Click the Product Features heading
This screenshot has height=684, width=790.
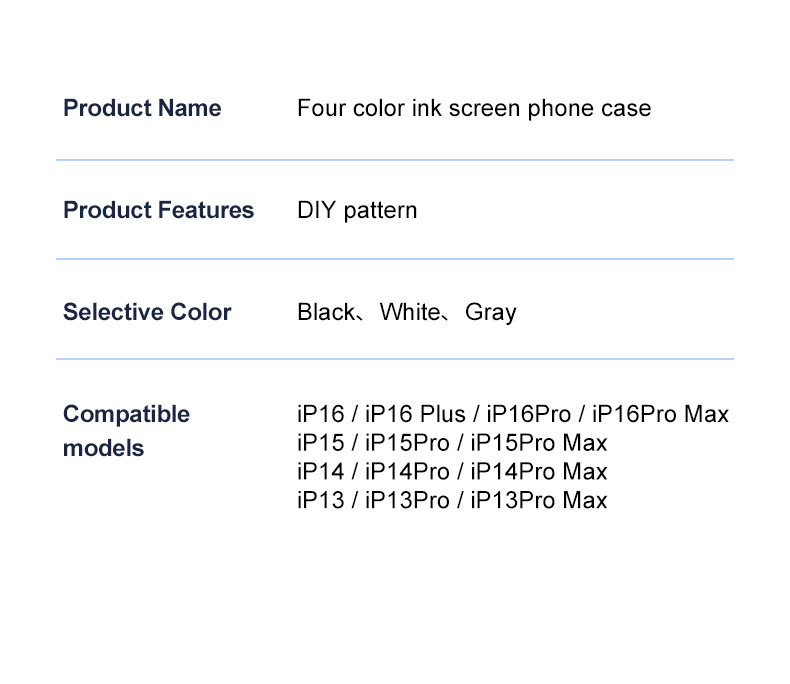point(158,210)
